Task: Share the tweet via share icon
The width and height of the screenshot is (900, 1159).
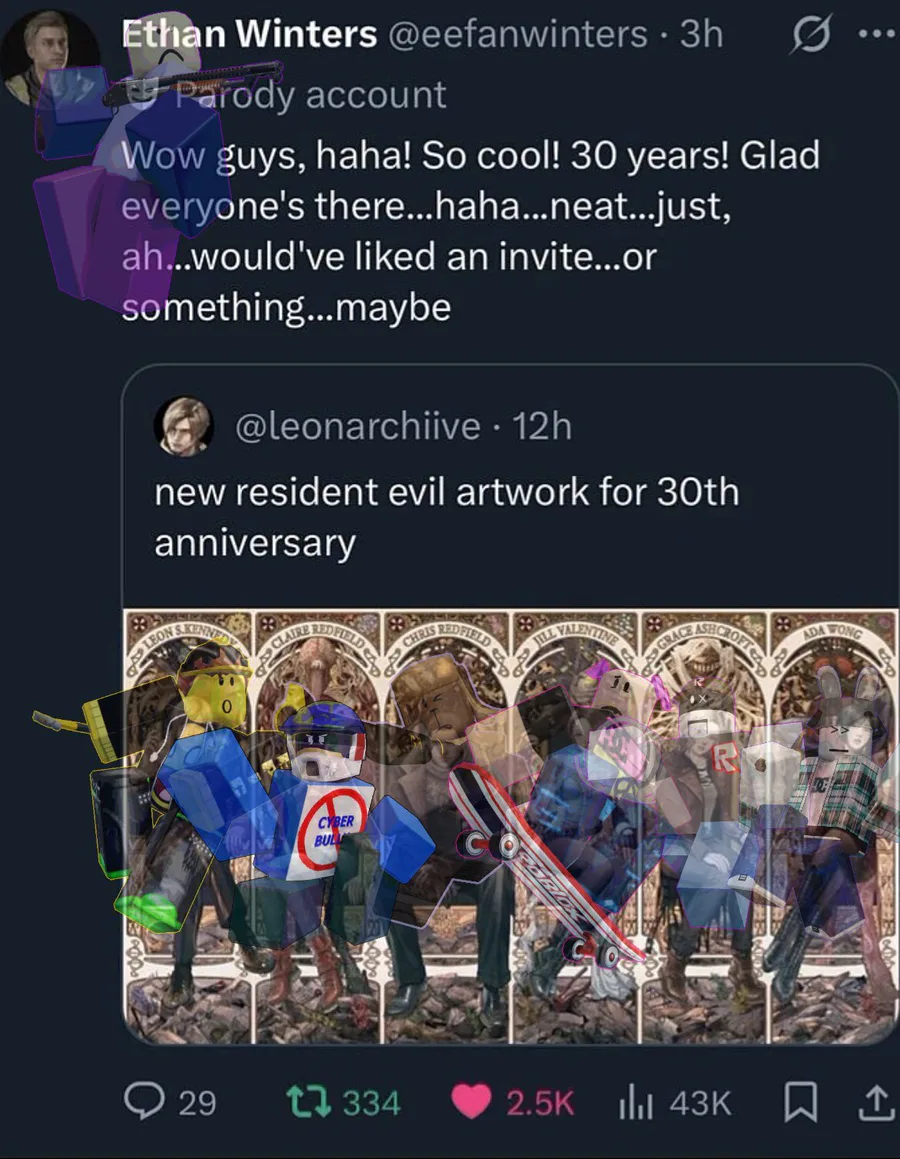Action: (875, 1101)
